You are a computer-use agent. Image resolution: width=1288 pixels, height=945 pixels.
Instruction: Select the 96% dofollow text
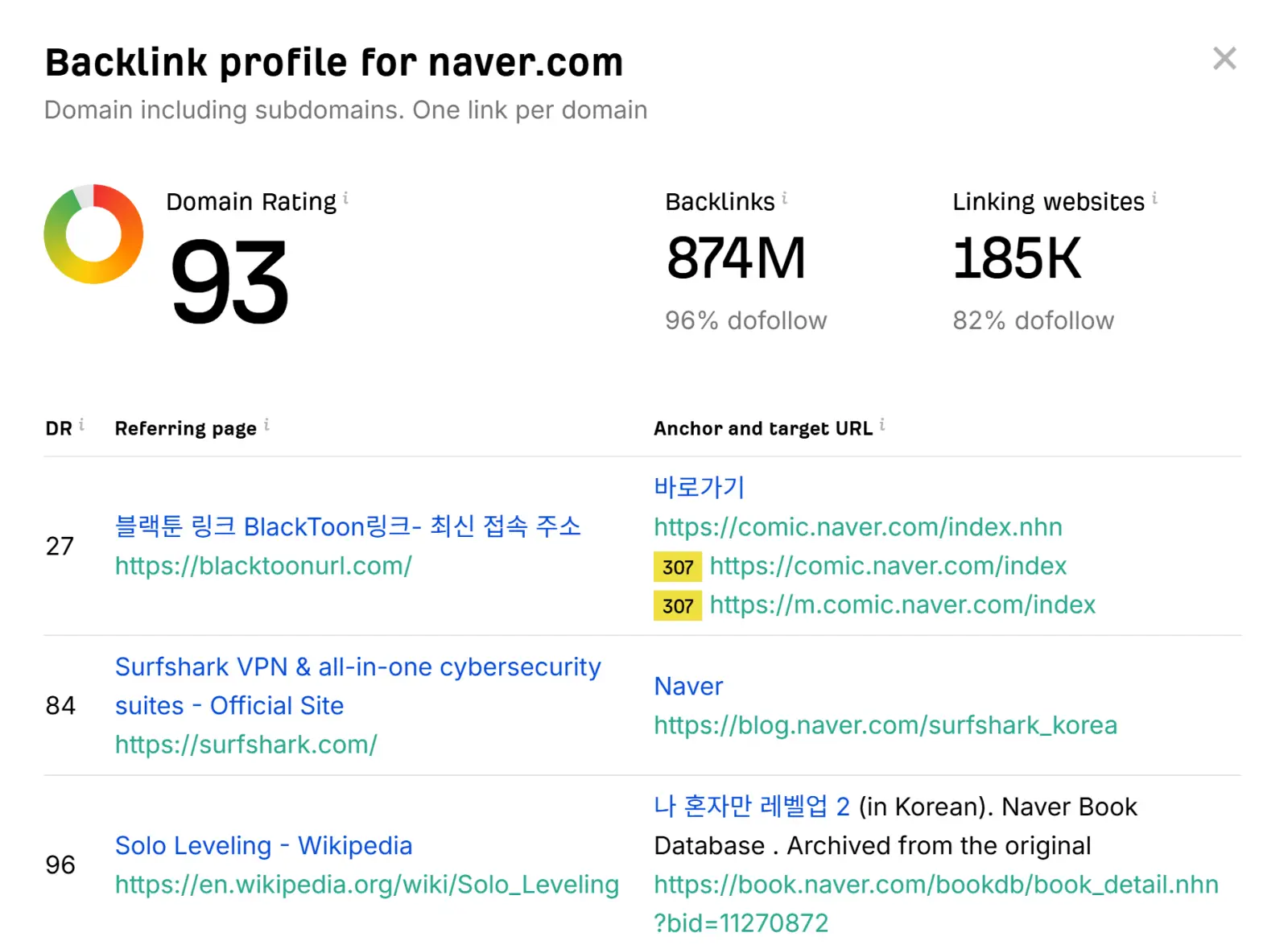[745, 320]
